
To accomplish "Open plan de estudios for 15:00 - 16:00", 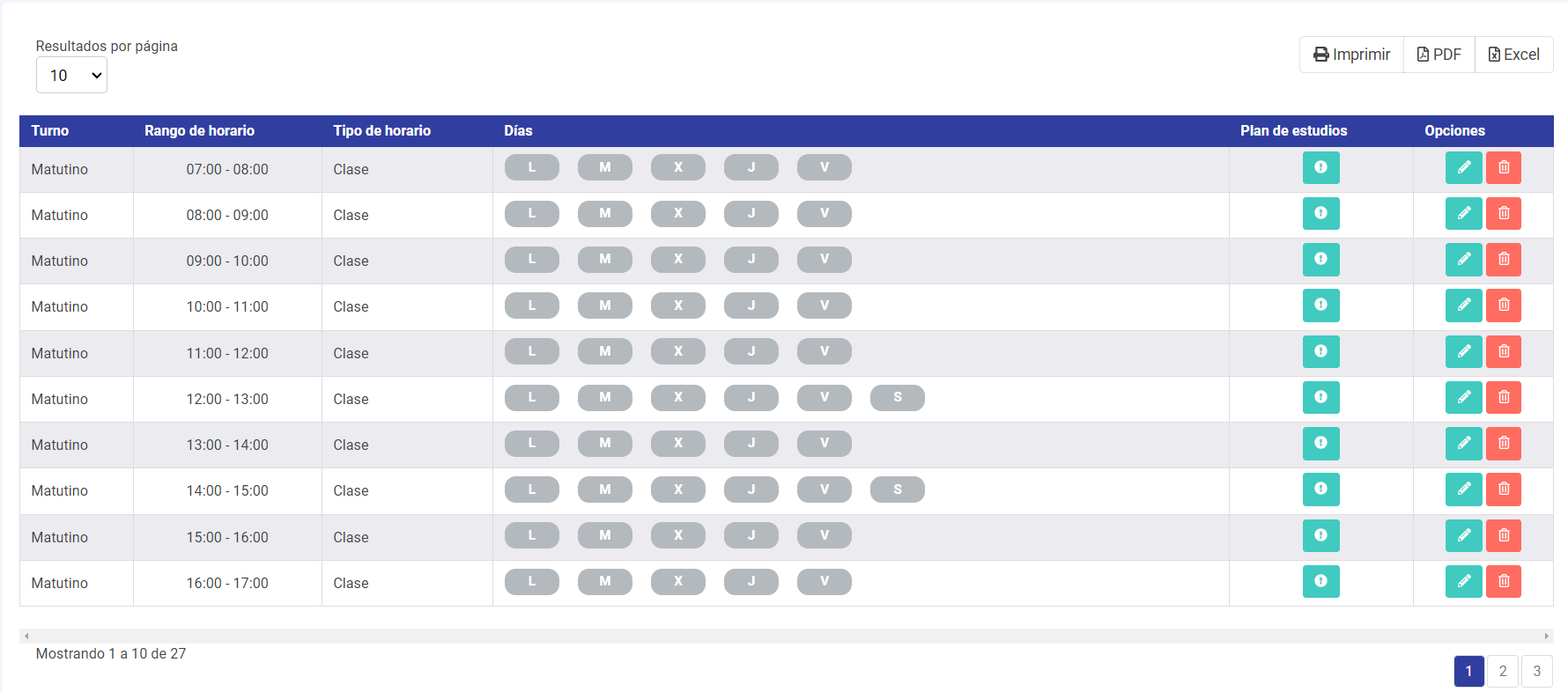I will tap(1320, 535).
